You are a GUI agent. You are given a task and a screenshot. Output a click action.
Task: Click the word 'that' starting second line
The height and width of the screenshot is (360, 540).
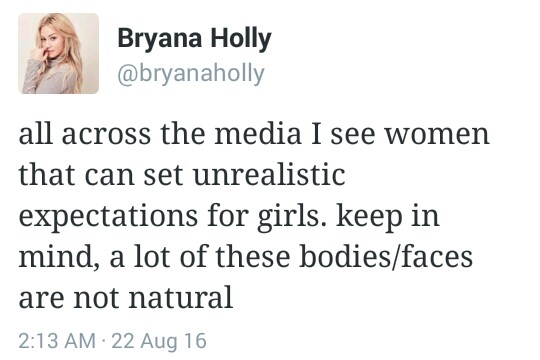coord(47,175)
